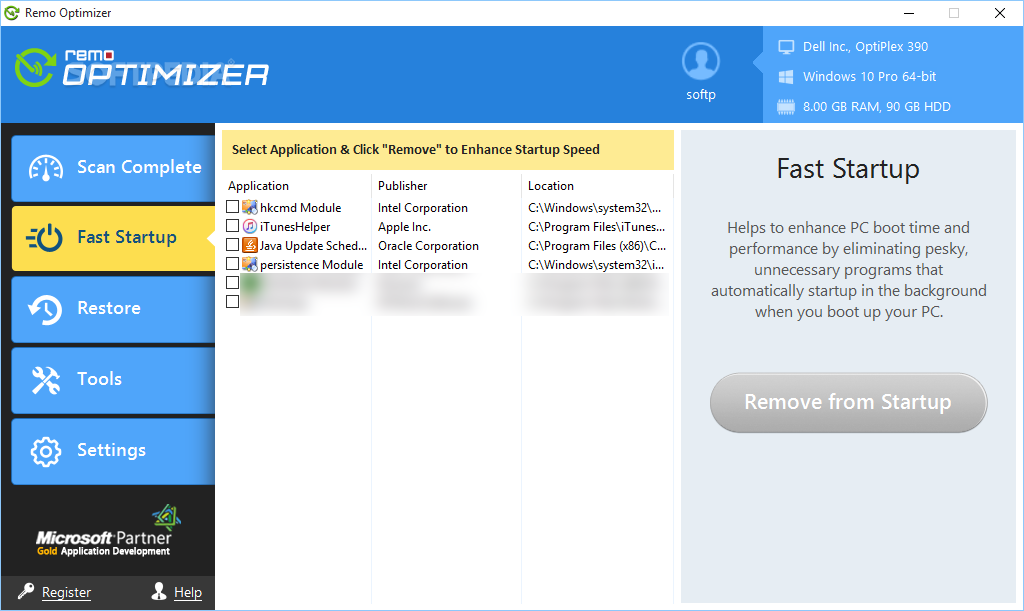Click hkcmd row C:\Windows\system32 location

[594, 208]
